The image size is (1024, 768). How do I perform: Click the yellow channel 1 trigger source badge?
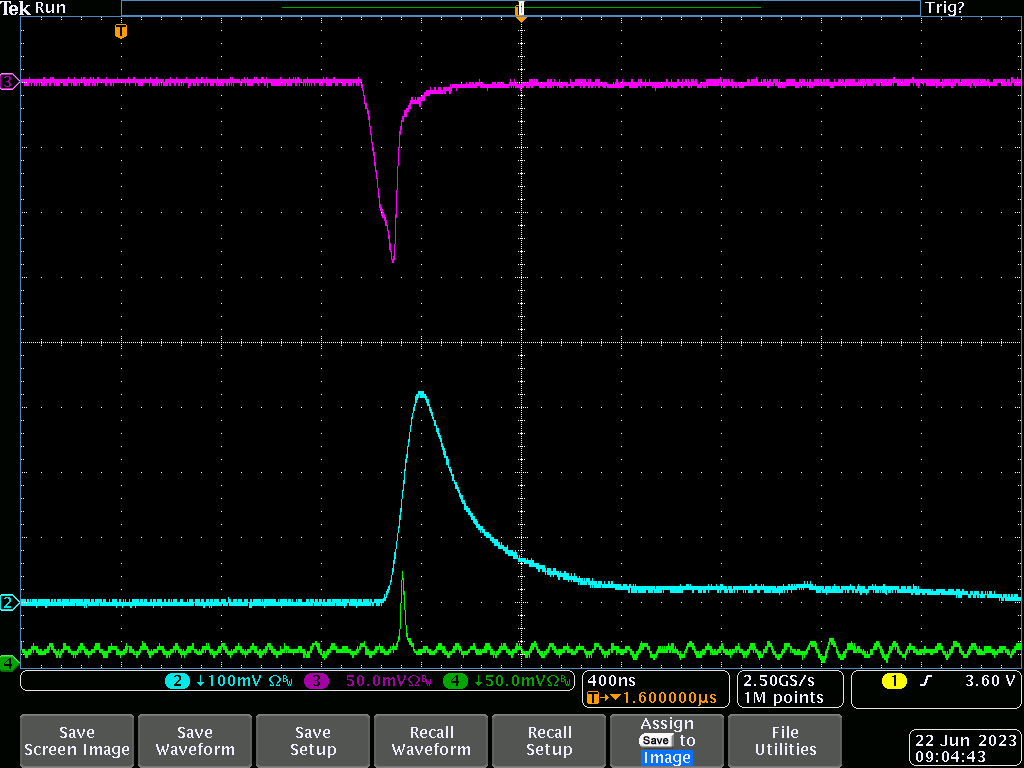point(893,681)
